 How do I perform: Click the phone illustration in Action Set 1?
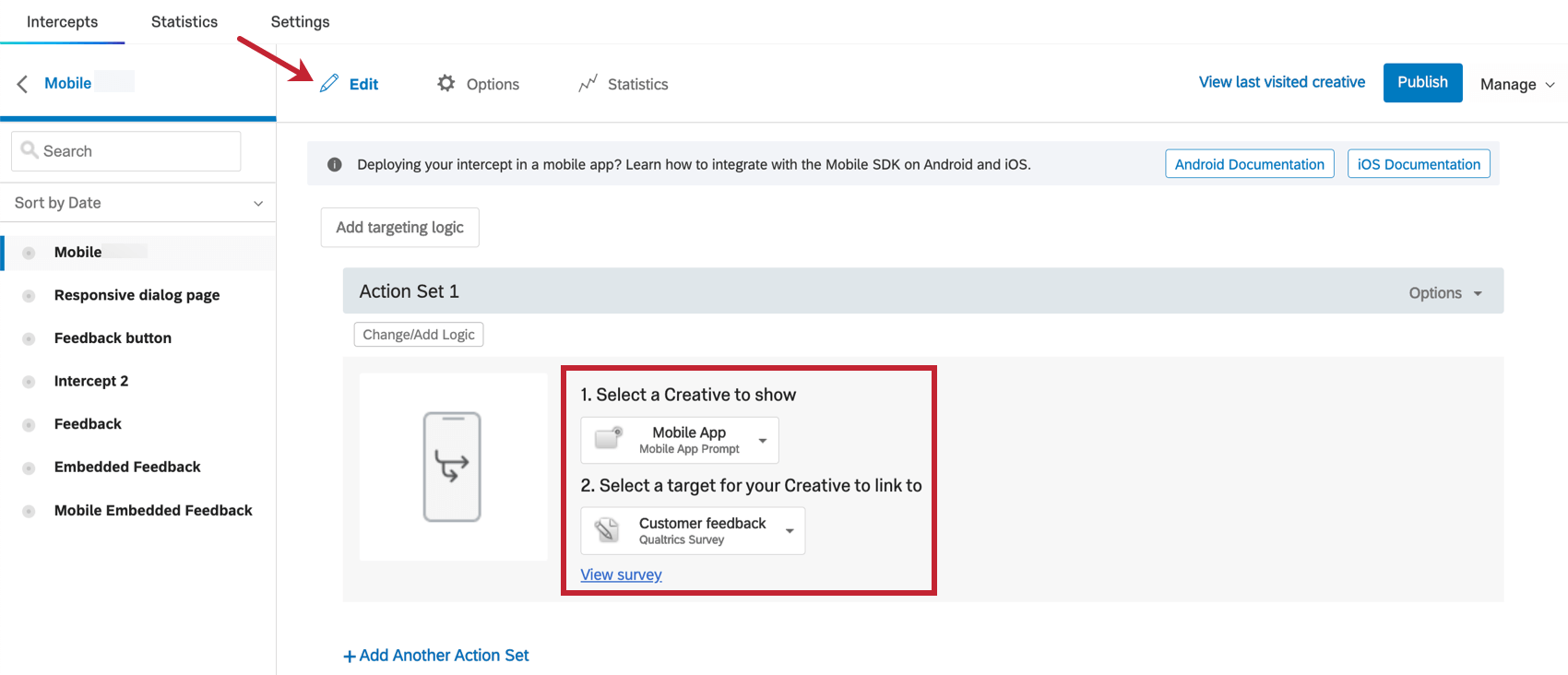pos(453,467)
